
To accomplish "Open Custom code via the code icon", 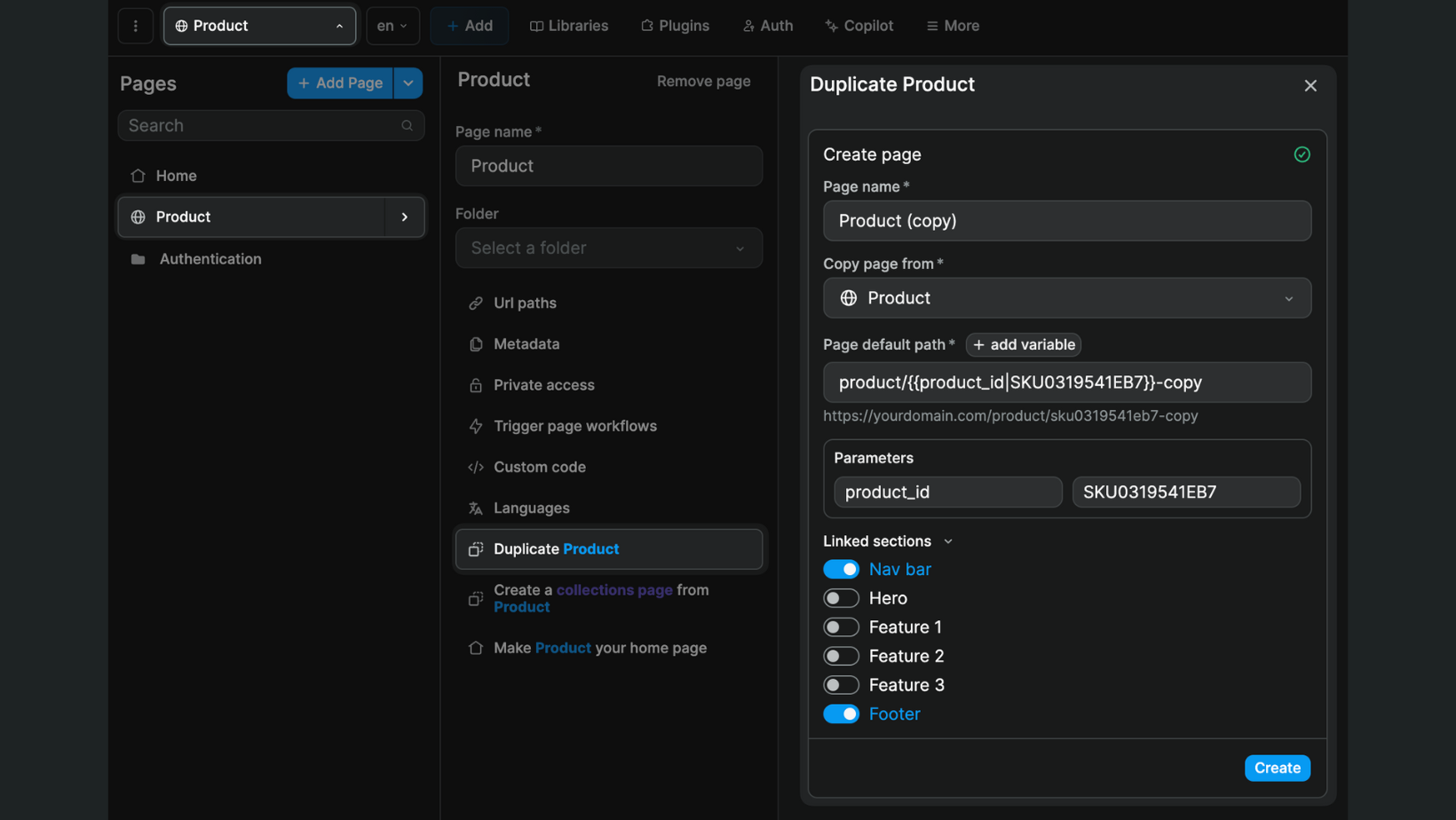I will click(477, 467).
